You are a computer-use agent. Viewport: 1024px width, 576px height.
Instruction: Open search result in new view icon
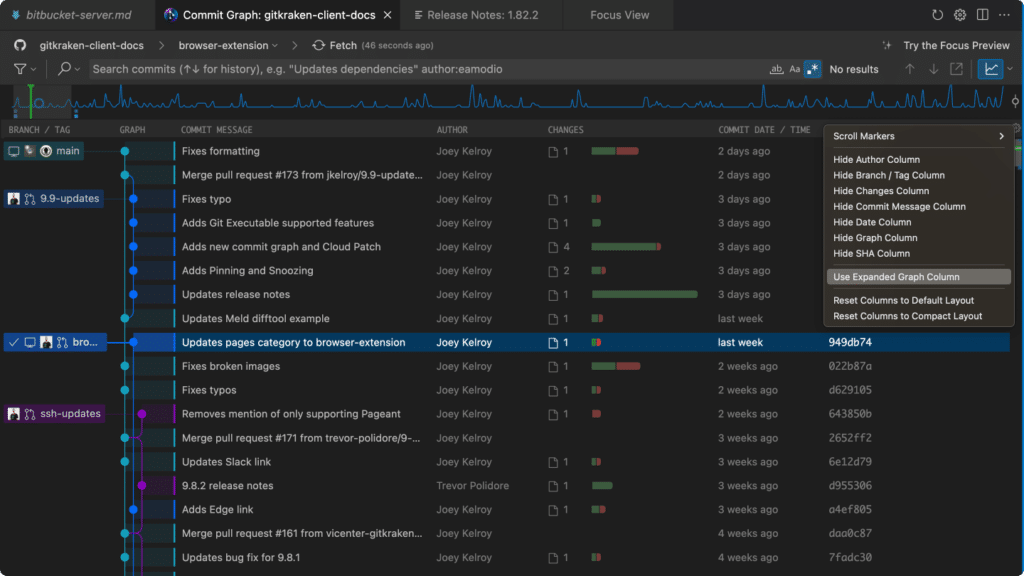[956, 69]
